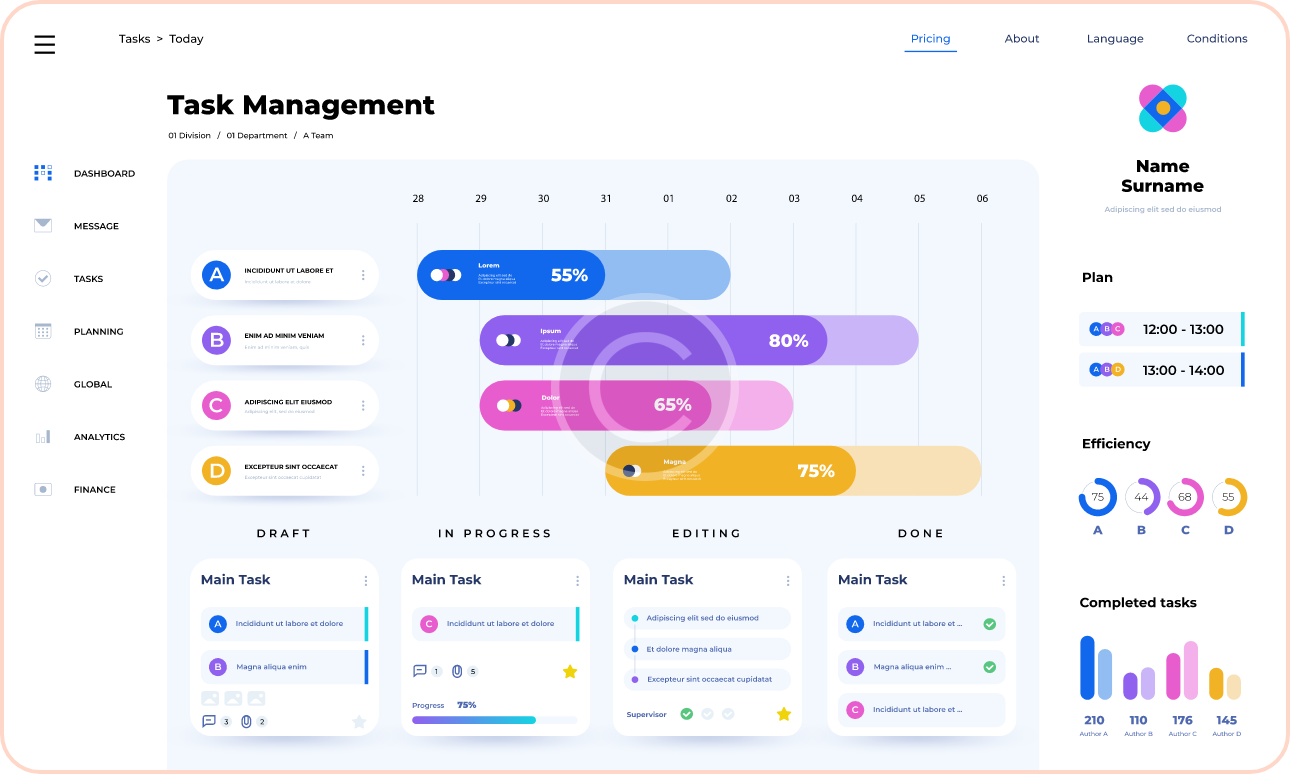Open the Language menu item
This screenshot has height=775, width=1291.
1115,39
